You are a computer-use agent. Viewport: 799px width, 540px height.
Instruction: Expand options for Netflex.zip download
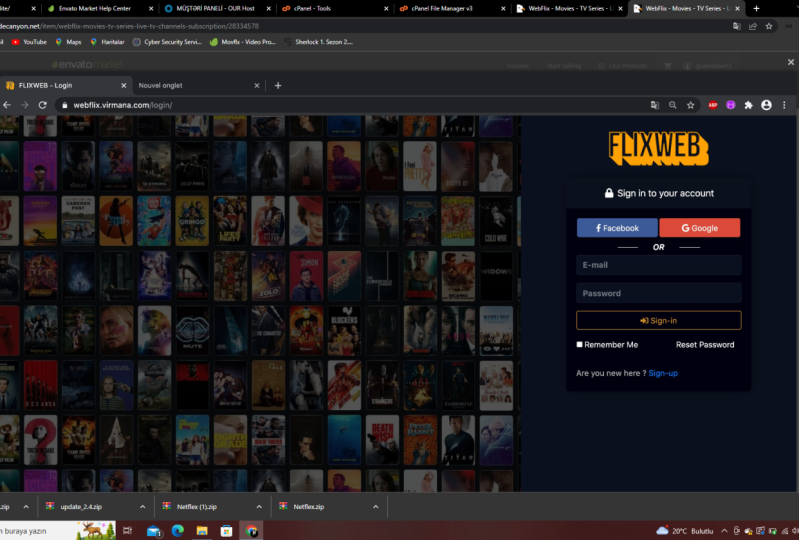376,507
